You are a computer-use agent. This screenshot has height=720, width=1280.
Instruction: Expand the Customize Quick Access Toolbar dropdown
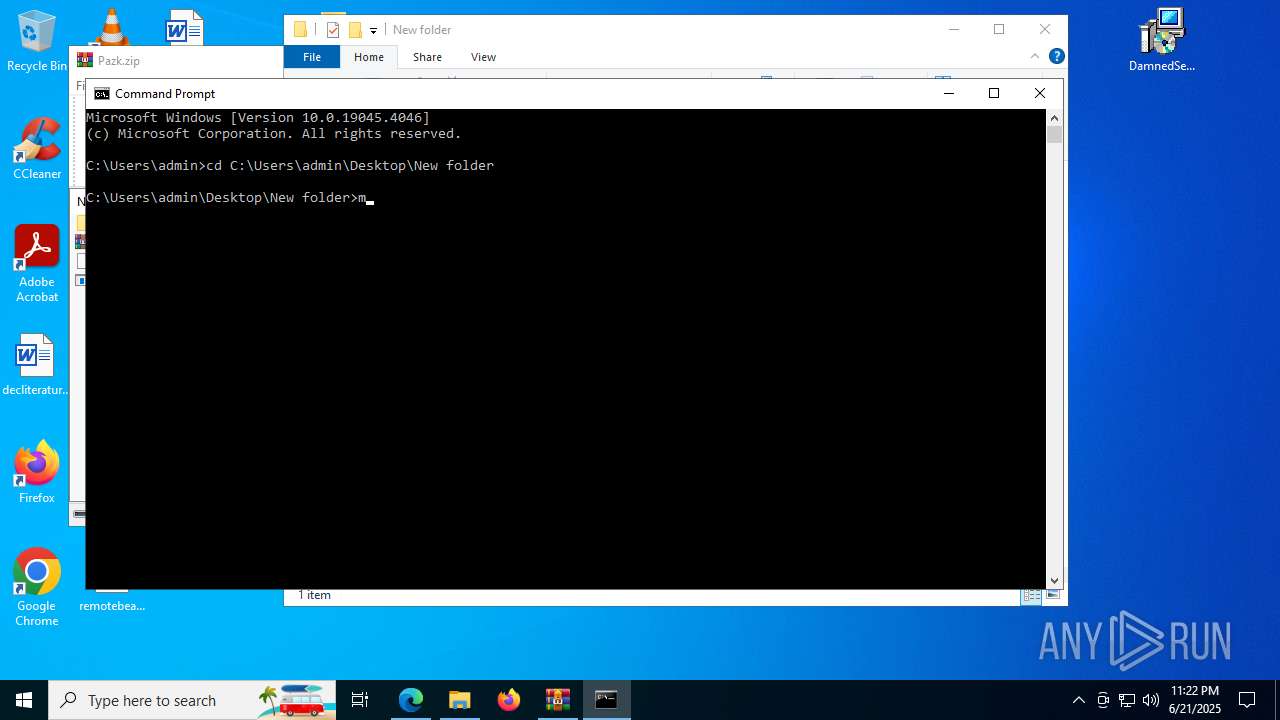pyautogui.click(x=373, y=31)
